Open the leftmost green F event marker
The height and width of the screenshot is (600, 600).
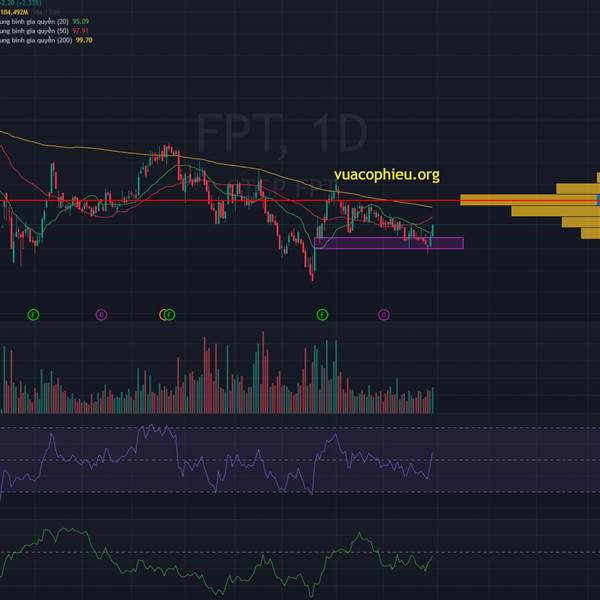tap(33, 315)
